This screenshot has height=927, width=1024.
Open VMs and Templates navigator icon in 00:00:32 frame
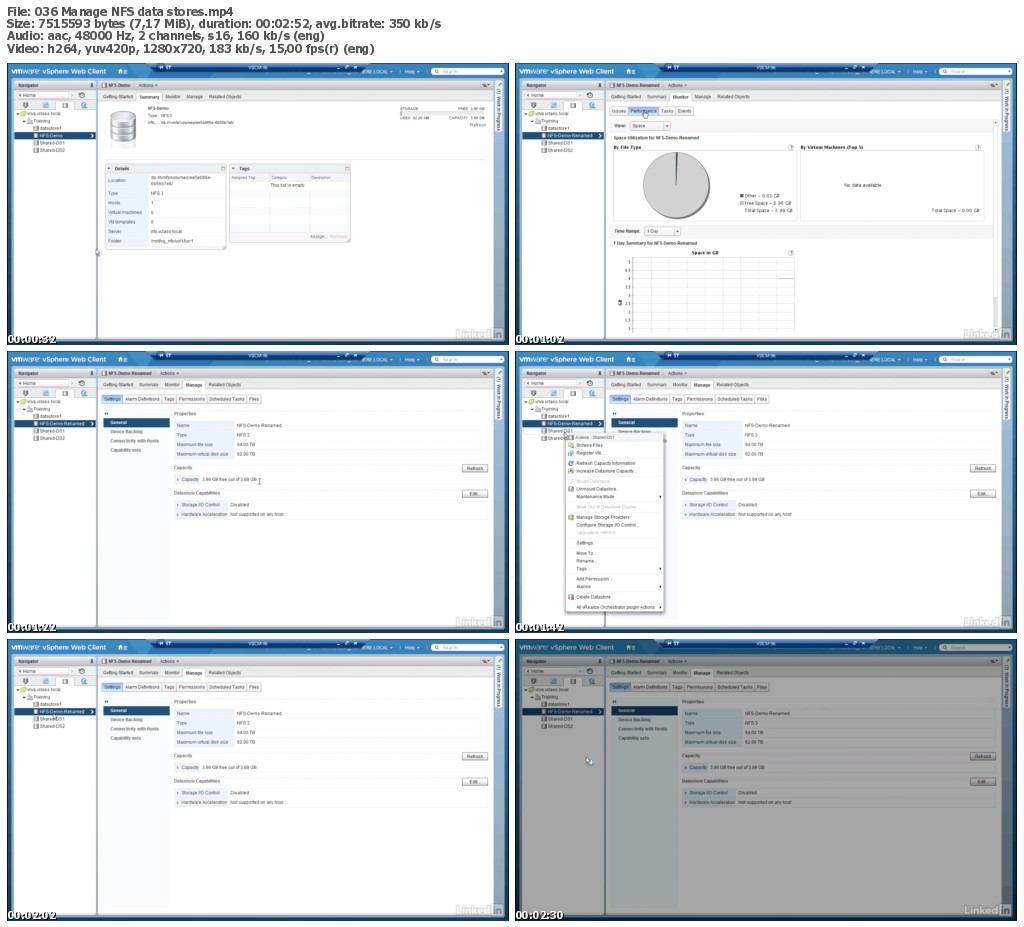[46, 105]
